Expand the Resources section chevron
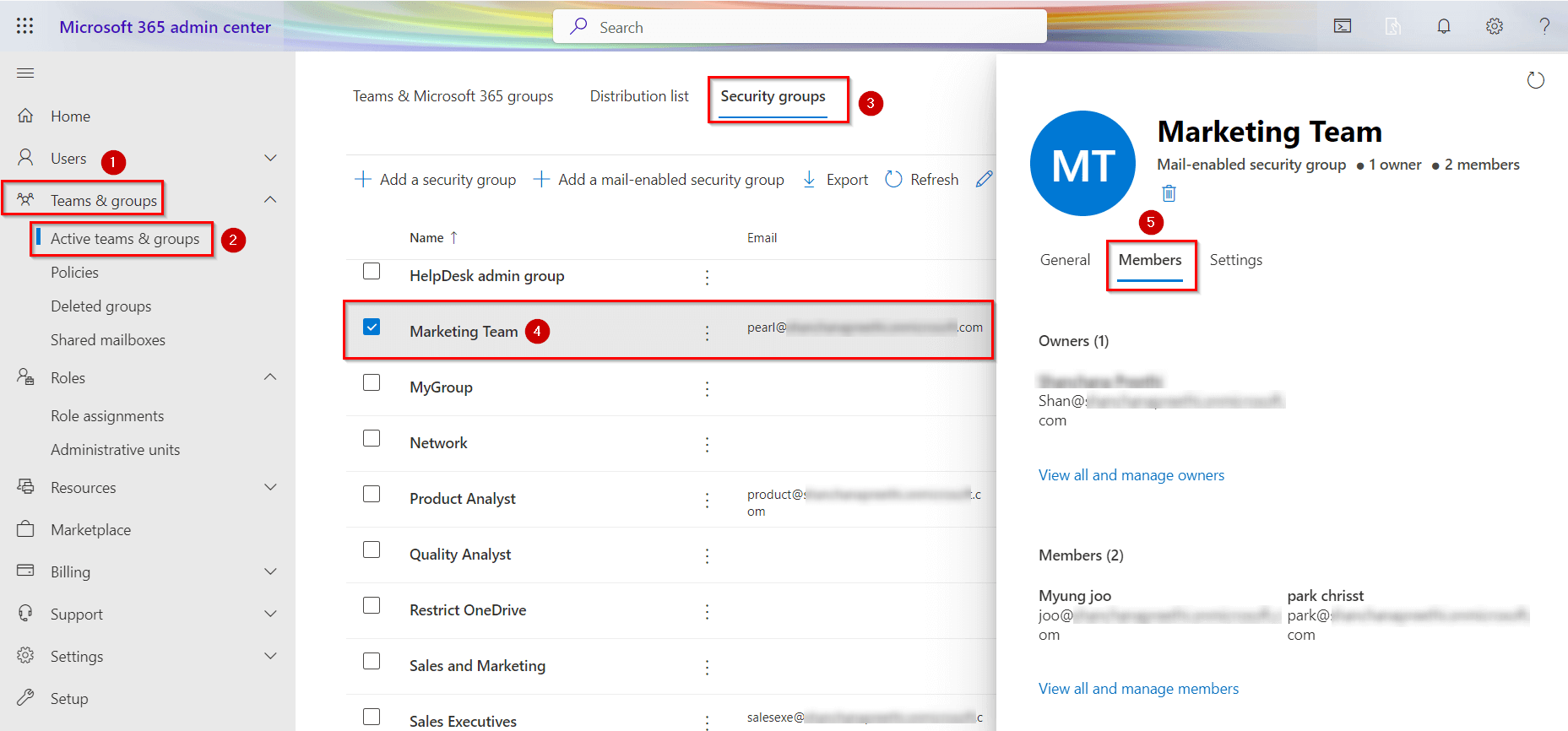The height and width of the screenshot is (731, 1568). coord(270,487)
